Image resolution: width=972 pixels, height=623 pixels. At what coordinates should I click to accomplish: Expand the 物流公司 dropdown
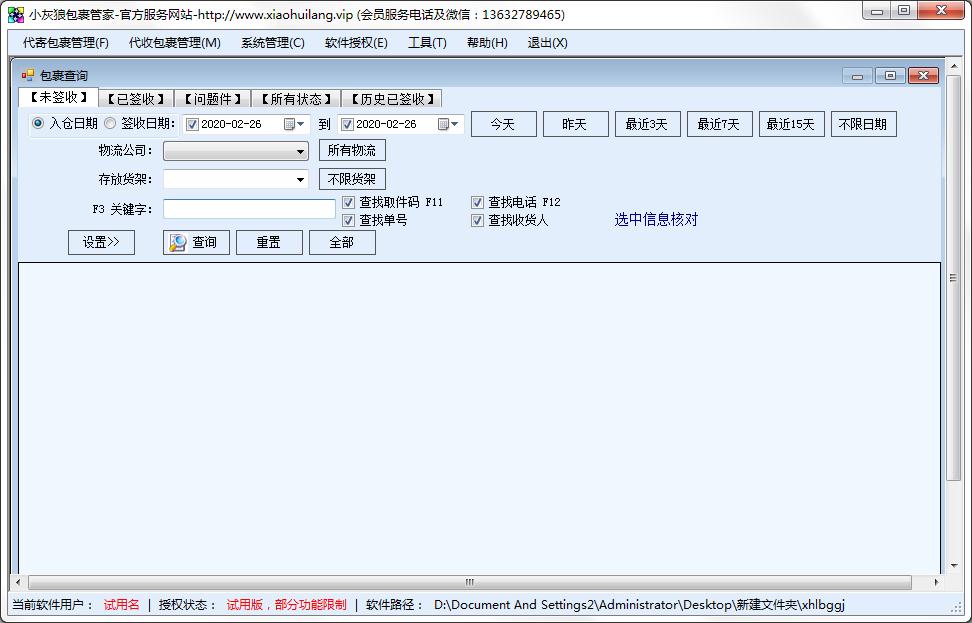coord(301,152)
